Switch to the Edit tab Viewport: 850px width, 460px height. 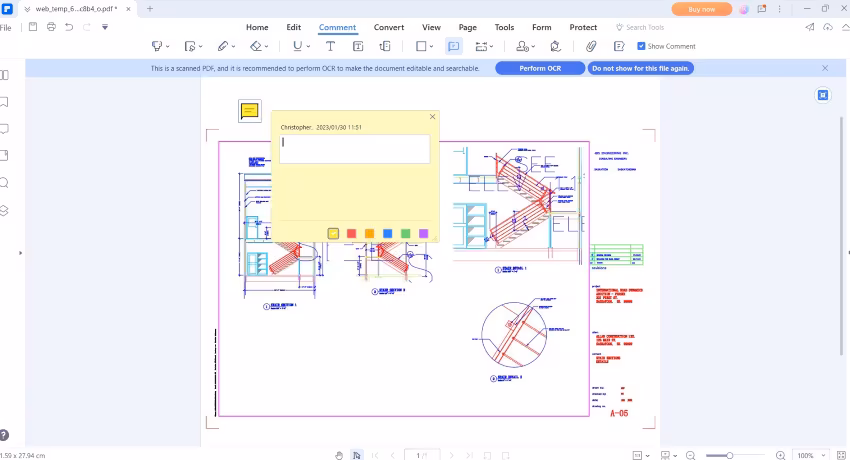[294, 27]
